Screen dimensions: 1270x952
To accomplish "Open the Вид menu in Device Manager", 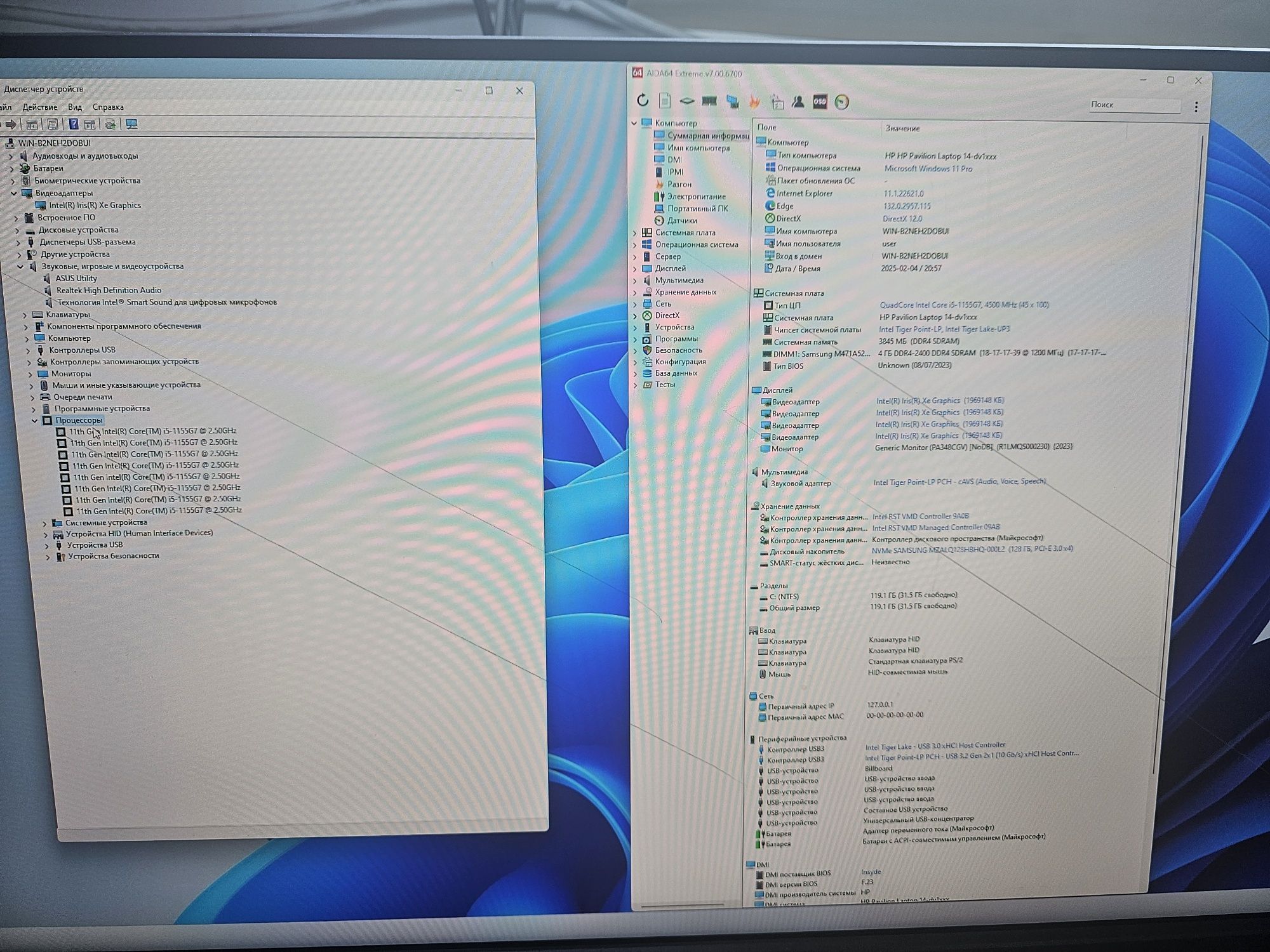I will (75, 107).
